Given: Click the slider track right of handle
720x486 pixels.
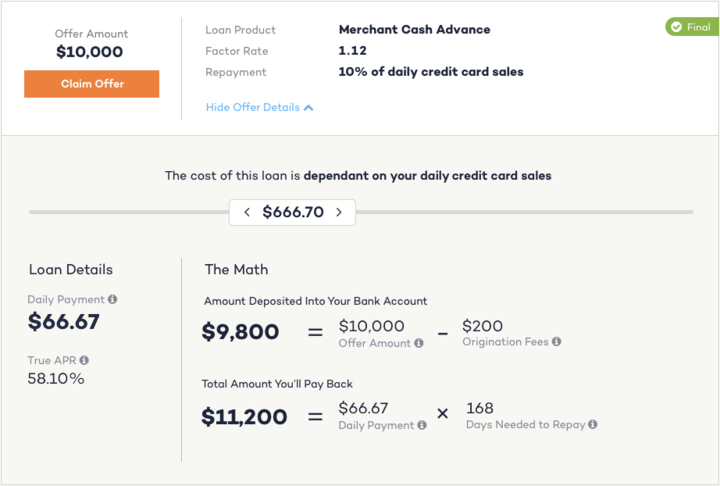Looking at the screenshot, I should pyautogui.click(x=524, y=212).
